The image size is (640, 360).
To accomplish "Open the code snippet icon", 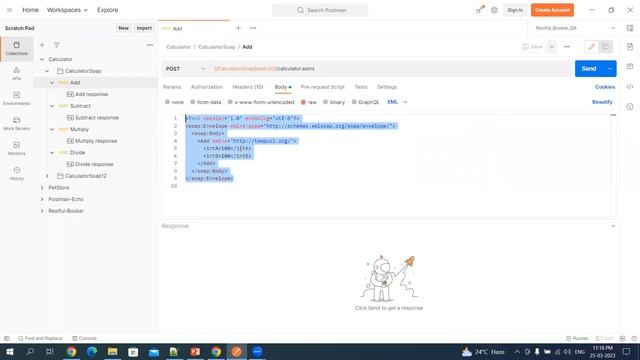I will (x=630, y=87).
